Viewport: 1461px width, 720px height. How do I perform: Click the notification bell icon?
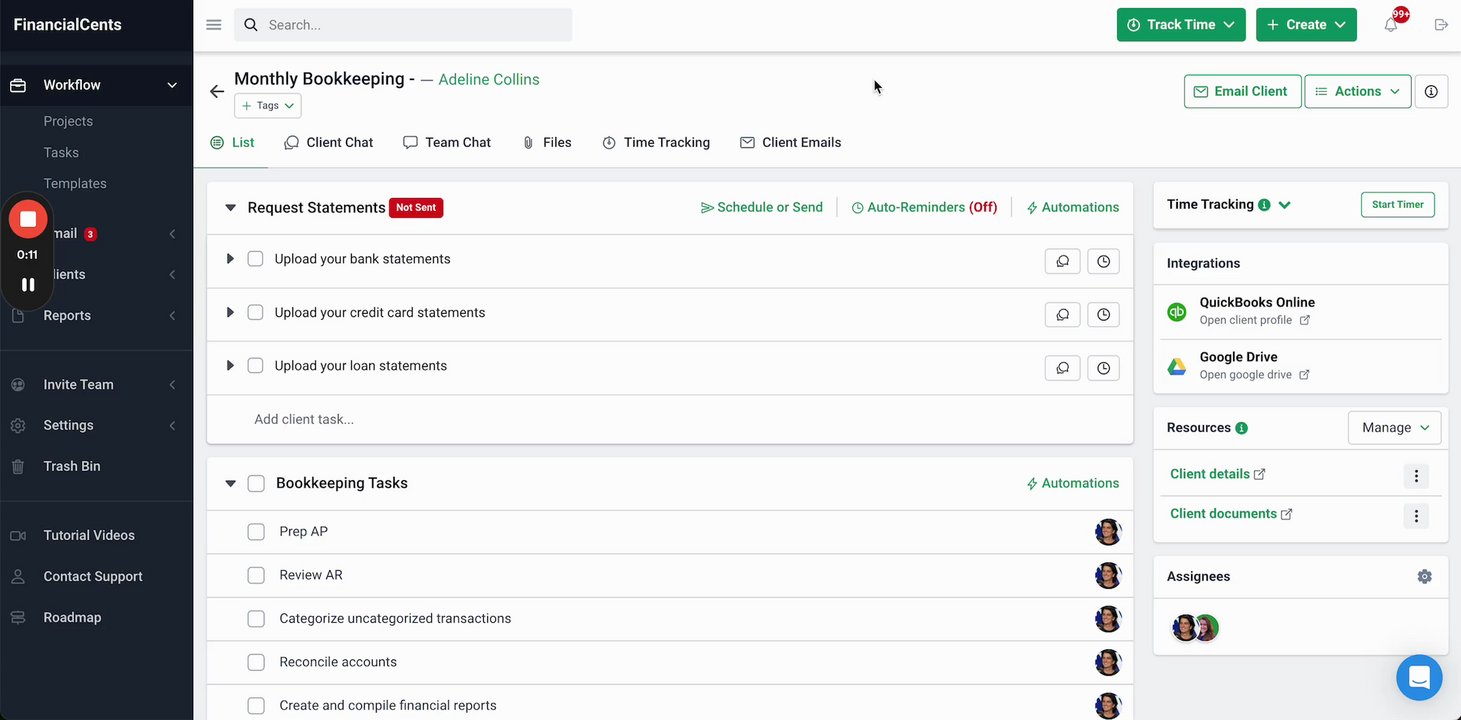click(1391, 25)
